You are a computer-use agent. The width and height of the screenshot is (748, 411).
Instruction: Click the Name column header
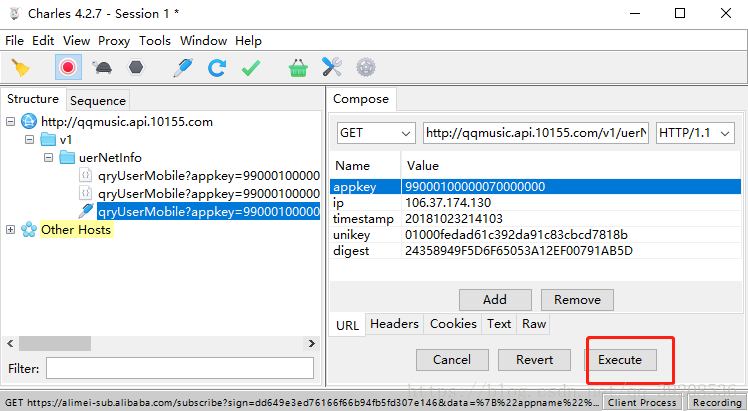point(365,165)
